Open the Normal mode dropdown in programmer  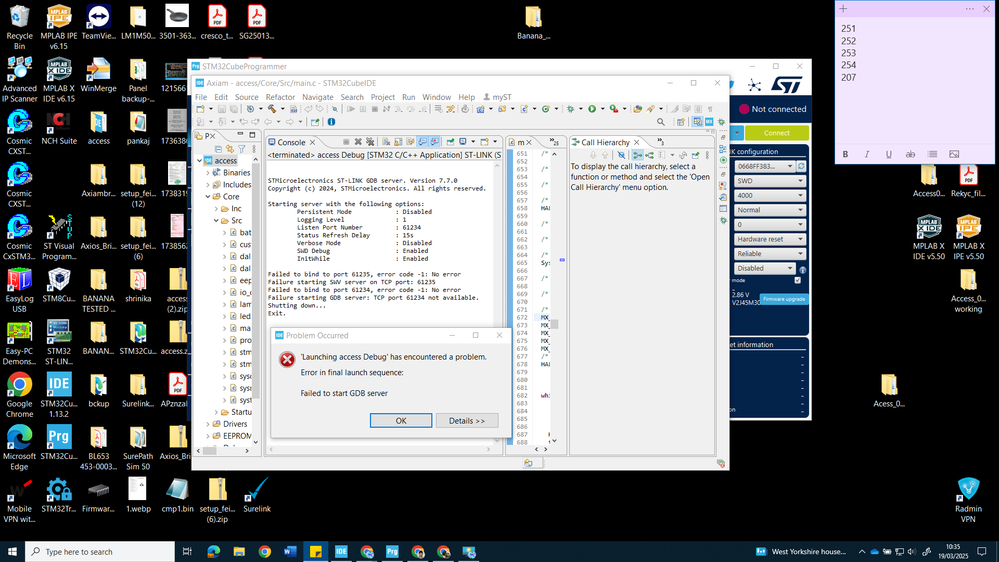pyautogui.click(x=770, y=210)
